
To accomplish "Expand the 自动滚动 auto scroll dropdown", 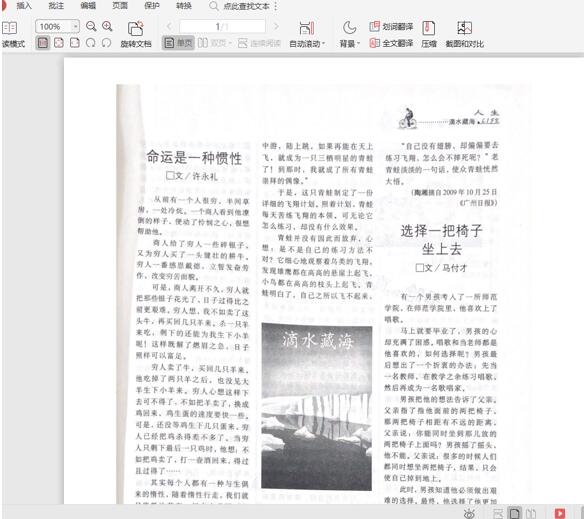I will point(307,35).
